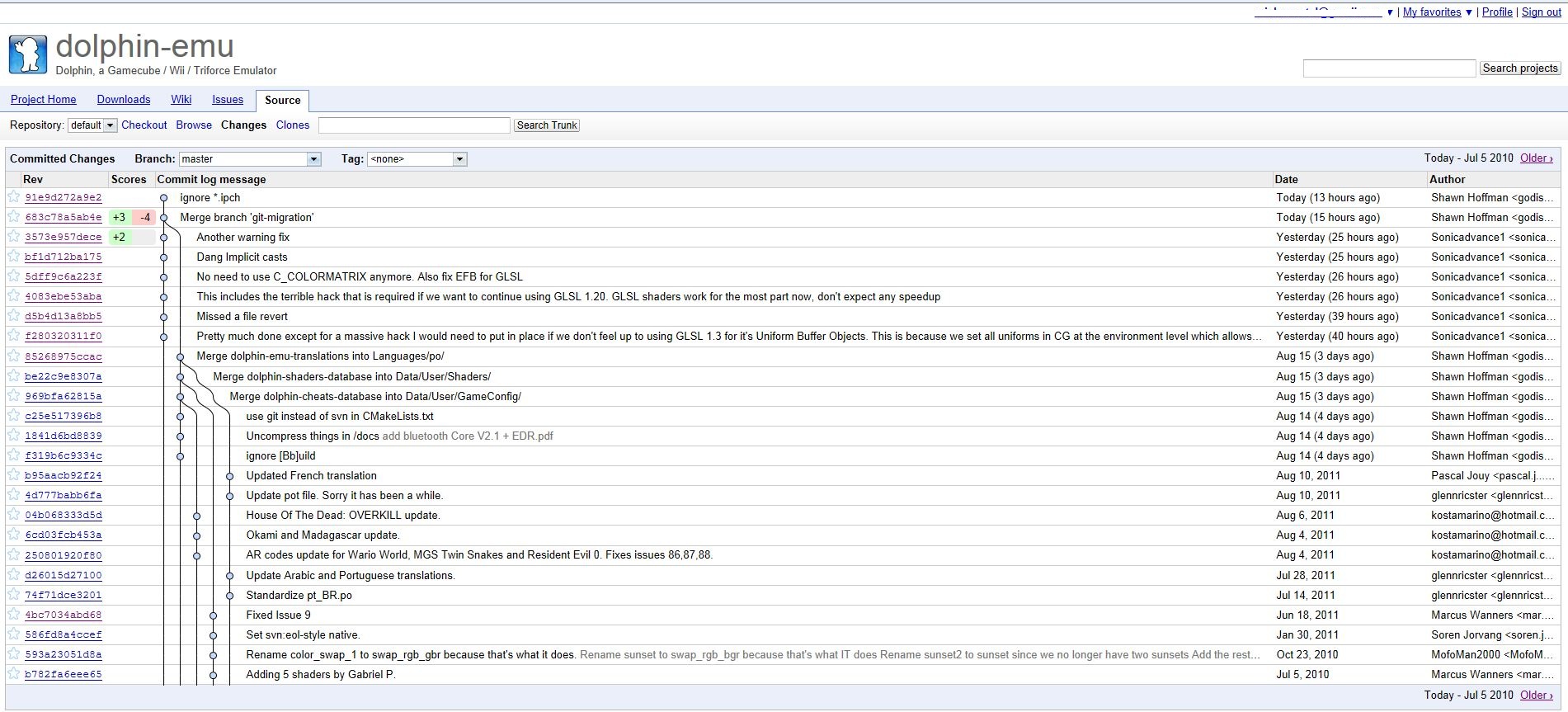Click the Sign out link
The height and width of the screenshot is (712, 1568).
click(x=1542, y=12)
